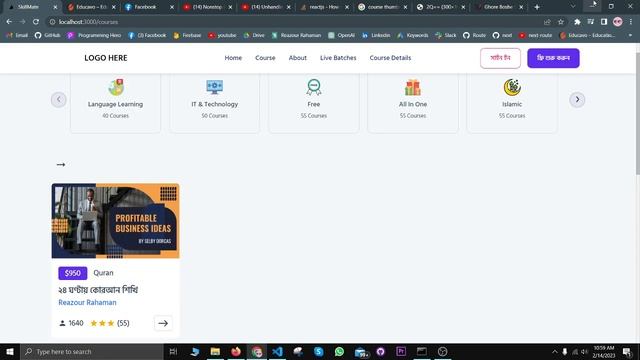640x360 pixels.
Task: Open the Course nav link
Action: tap(265, 58)
